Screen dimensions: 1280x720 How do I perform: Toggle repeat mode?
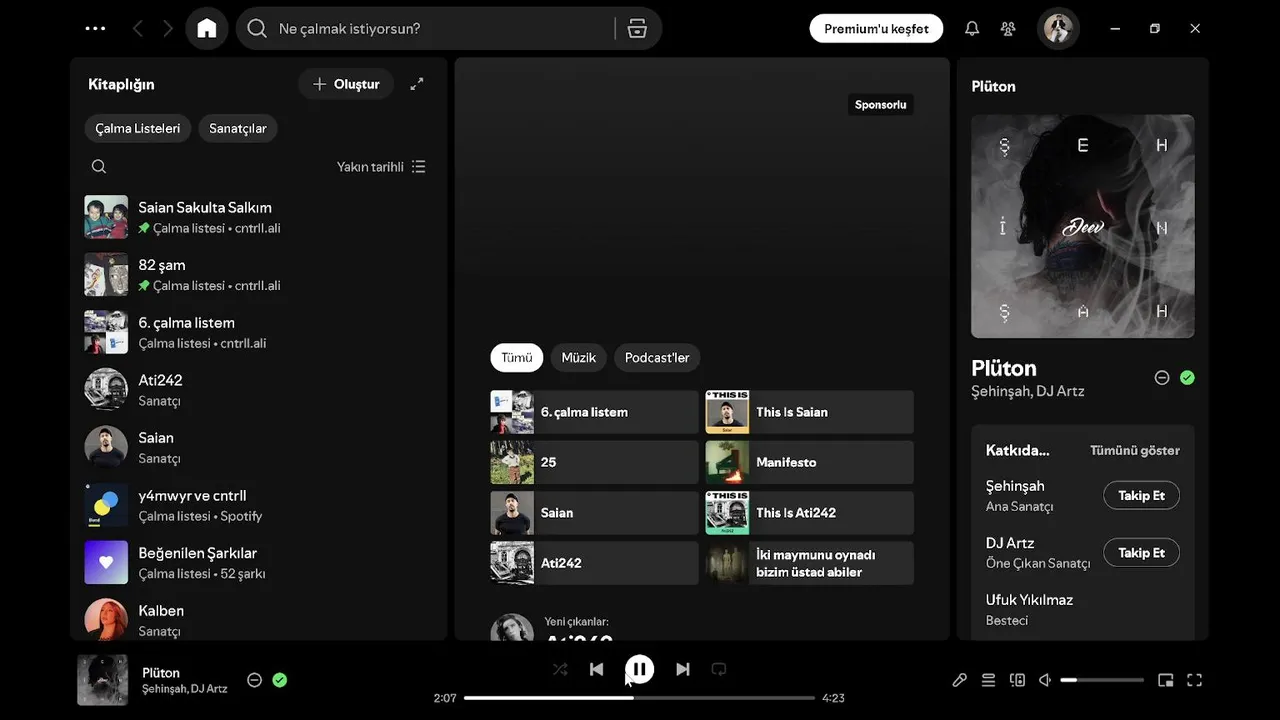coord(719,669)
